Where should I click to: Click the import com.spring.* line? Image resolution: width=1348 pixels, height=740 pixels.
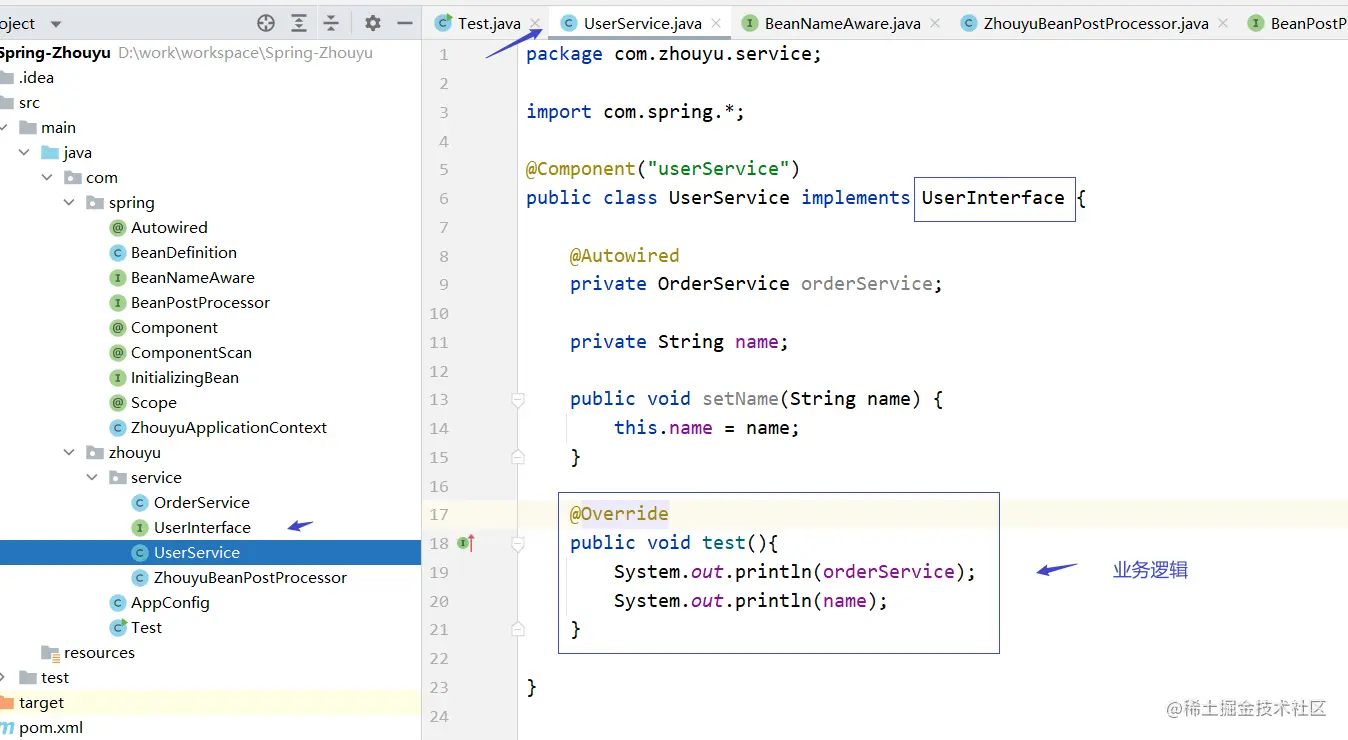pyautogui.click(x=635, y=112)
